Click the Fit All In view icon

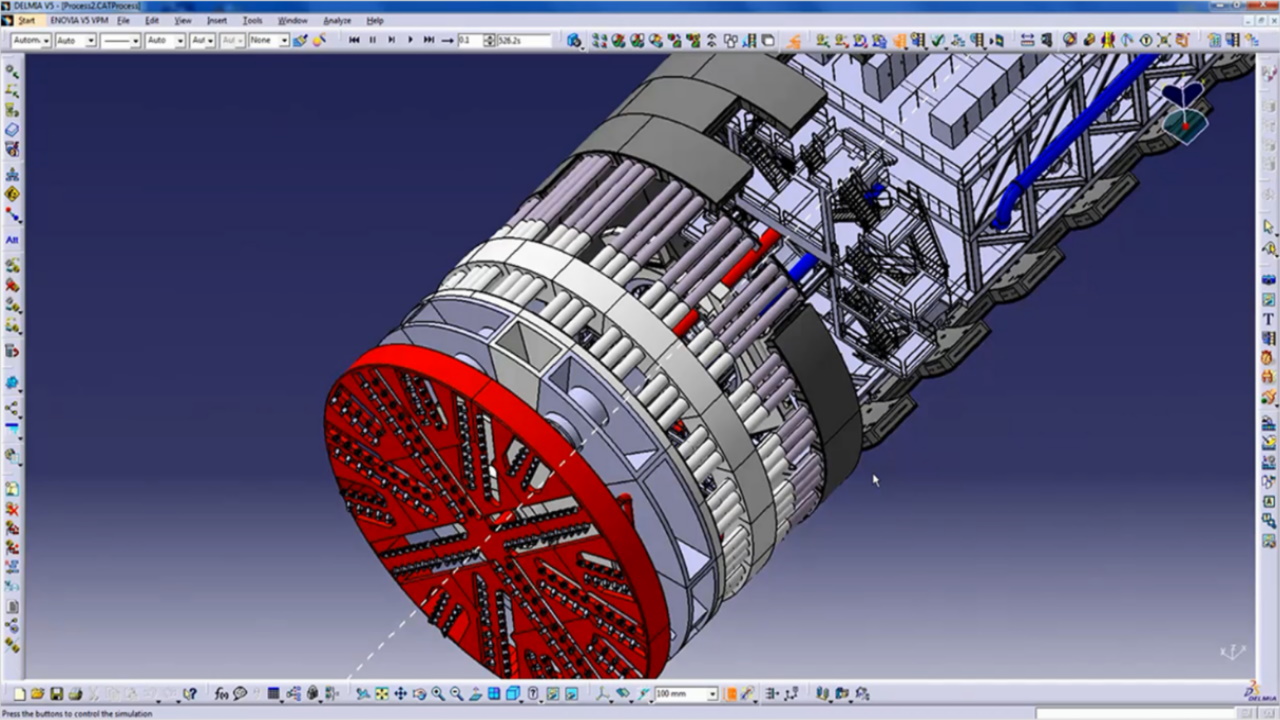(x=381, y=693)
